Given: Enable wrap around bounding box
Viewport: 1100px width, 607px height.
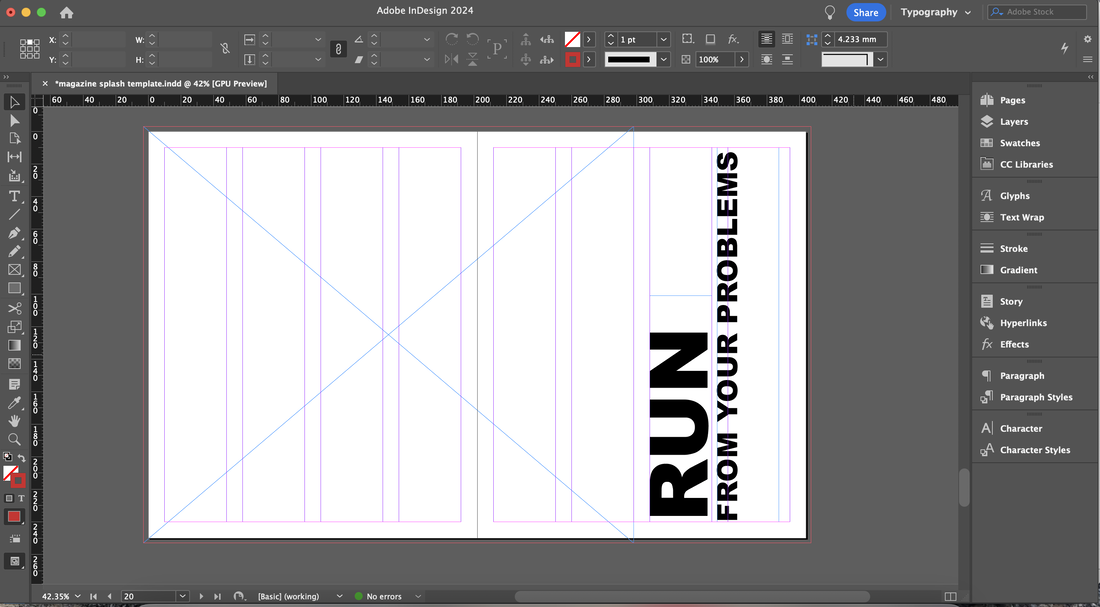Looking at the screenshot, I should click(x=788, y=39).
